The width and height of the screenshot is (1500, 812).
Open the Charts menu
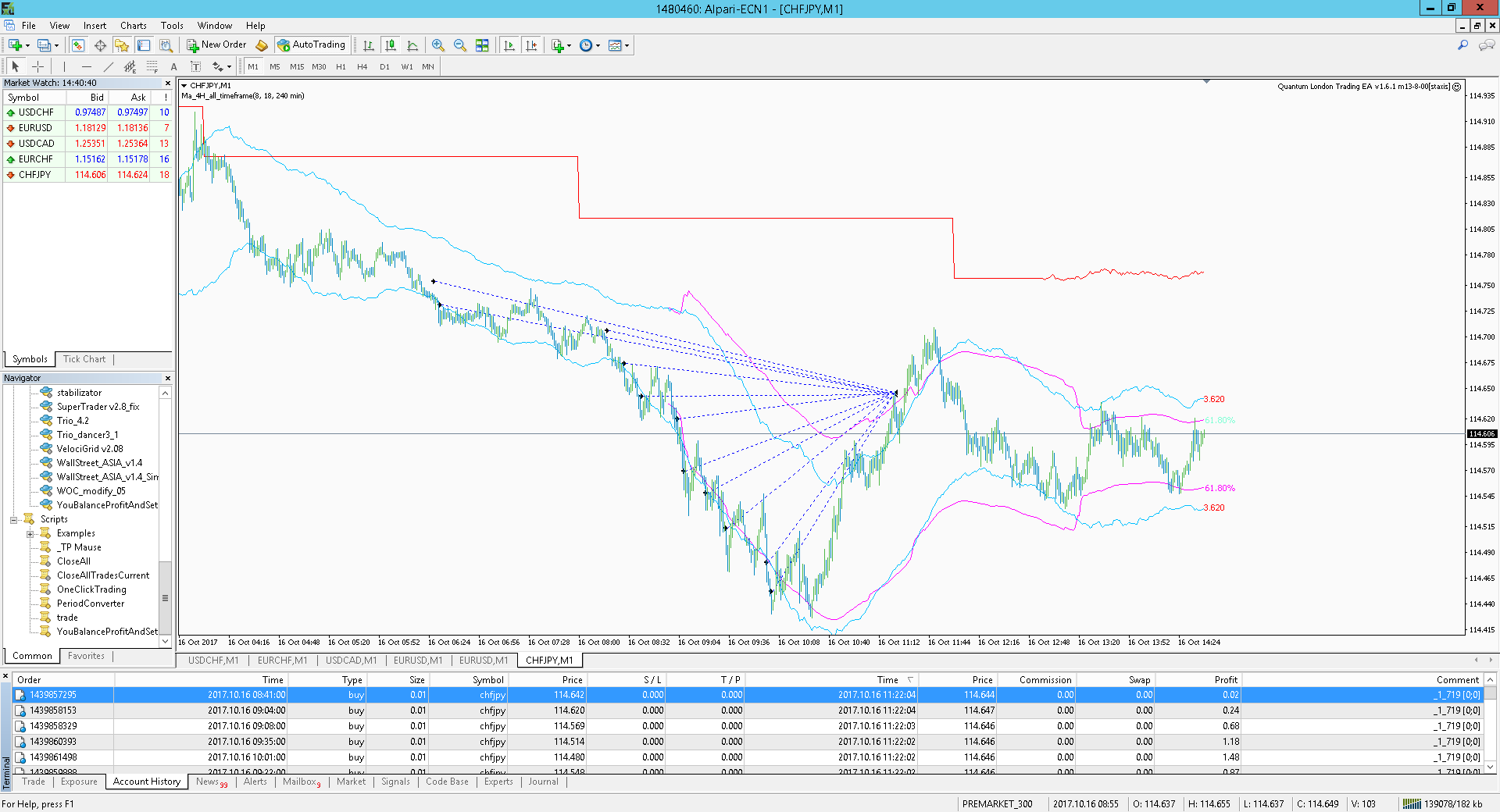(134, 25)
